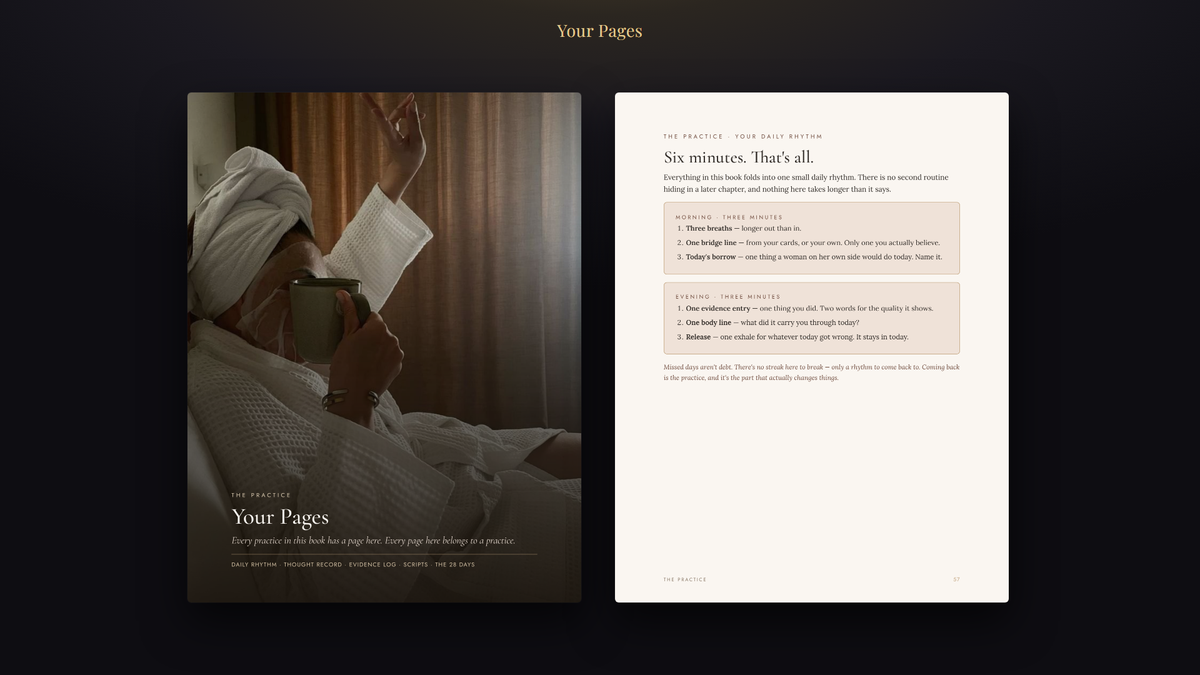Click "The 28 Days" in the cover footer
This screenshot has height=675, width=1200.
455,565
